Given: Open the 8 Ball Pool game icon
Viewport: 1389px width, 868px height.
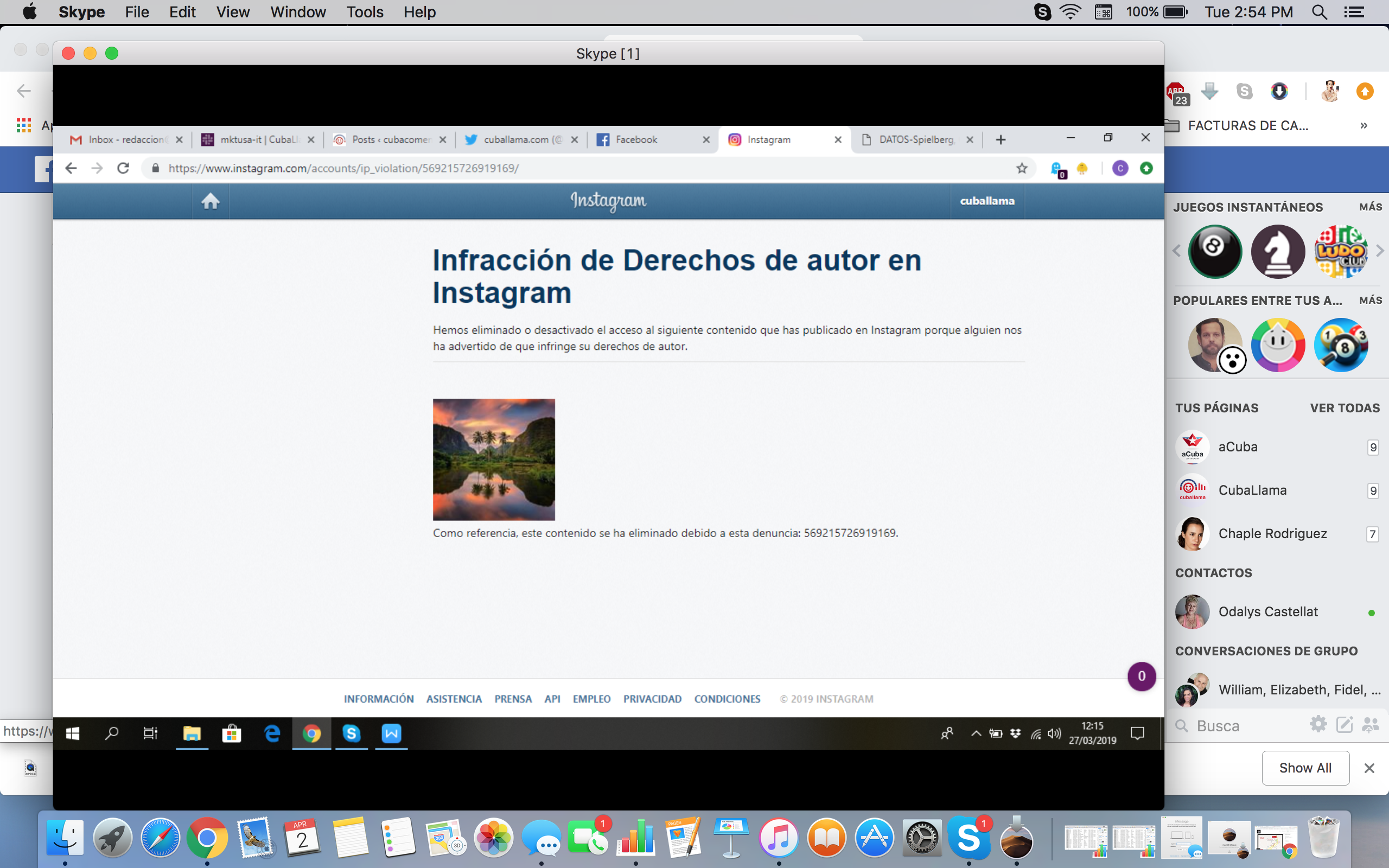Looking at the screenshot, I should [x=1214, y=251].
